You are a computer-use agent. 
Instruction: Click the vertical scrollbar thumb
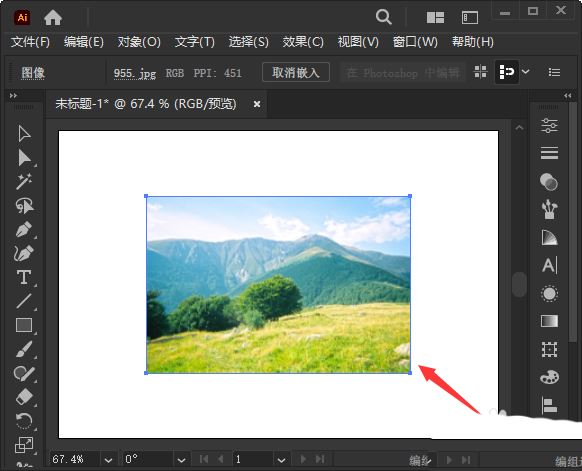tap(519, 285)
